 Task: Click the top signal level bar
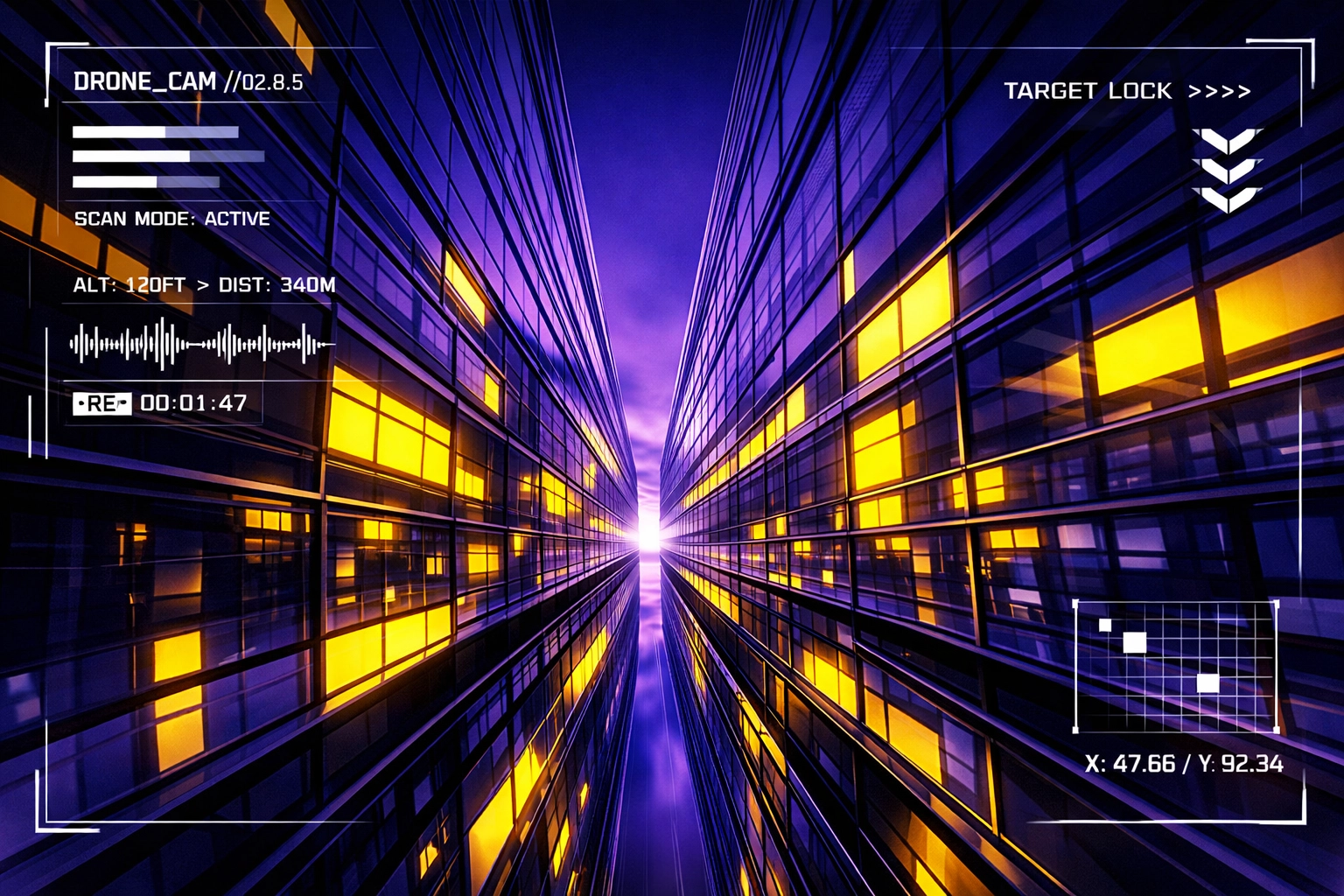[156, 132]
